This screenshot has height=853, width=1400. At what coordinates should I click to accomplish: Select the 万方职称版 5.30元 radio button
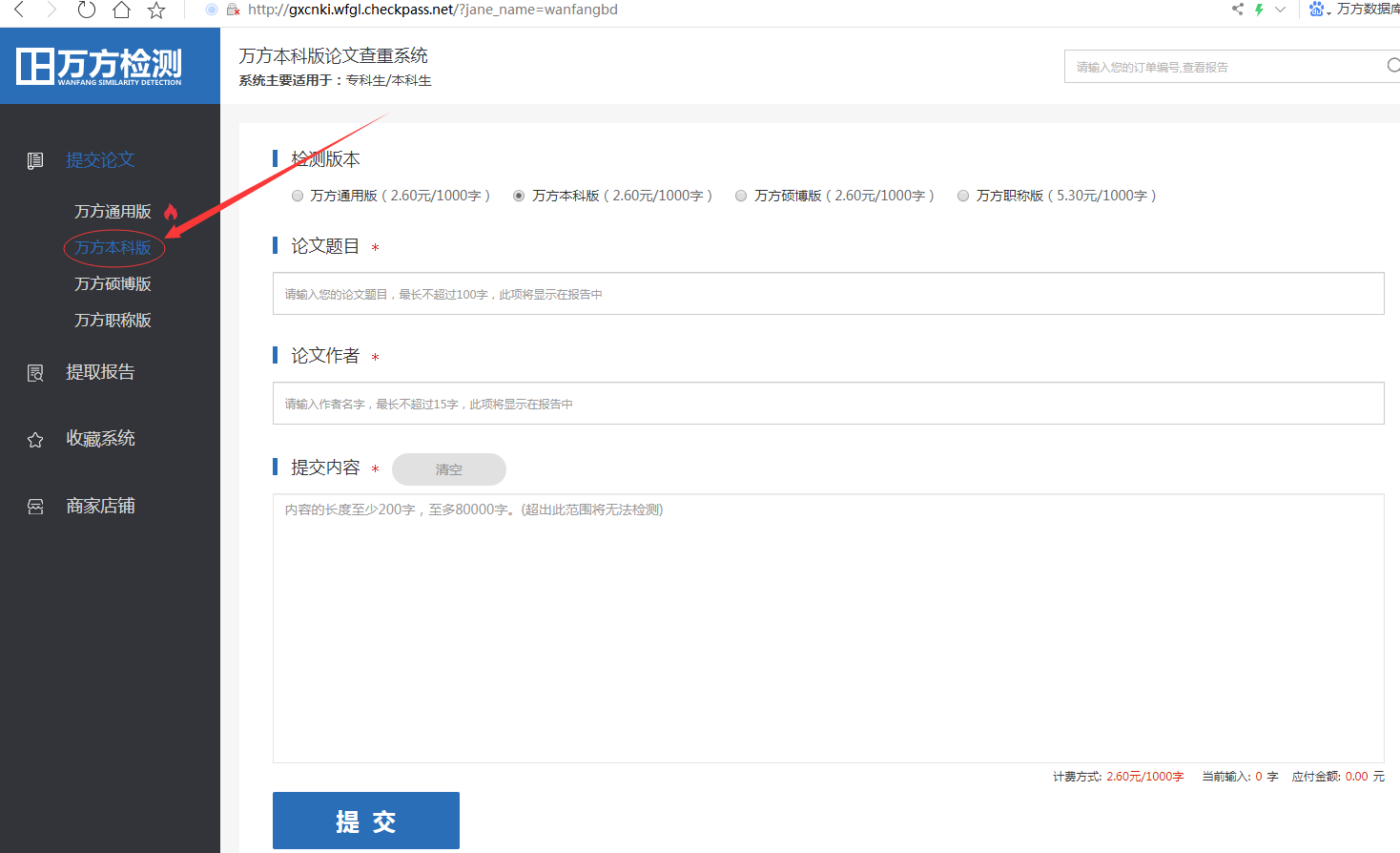[963, 196]
